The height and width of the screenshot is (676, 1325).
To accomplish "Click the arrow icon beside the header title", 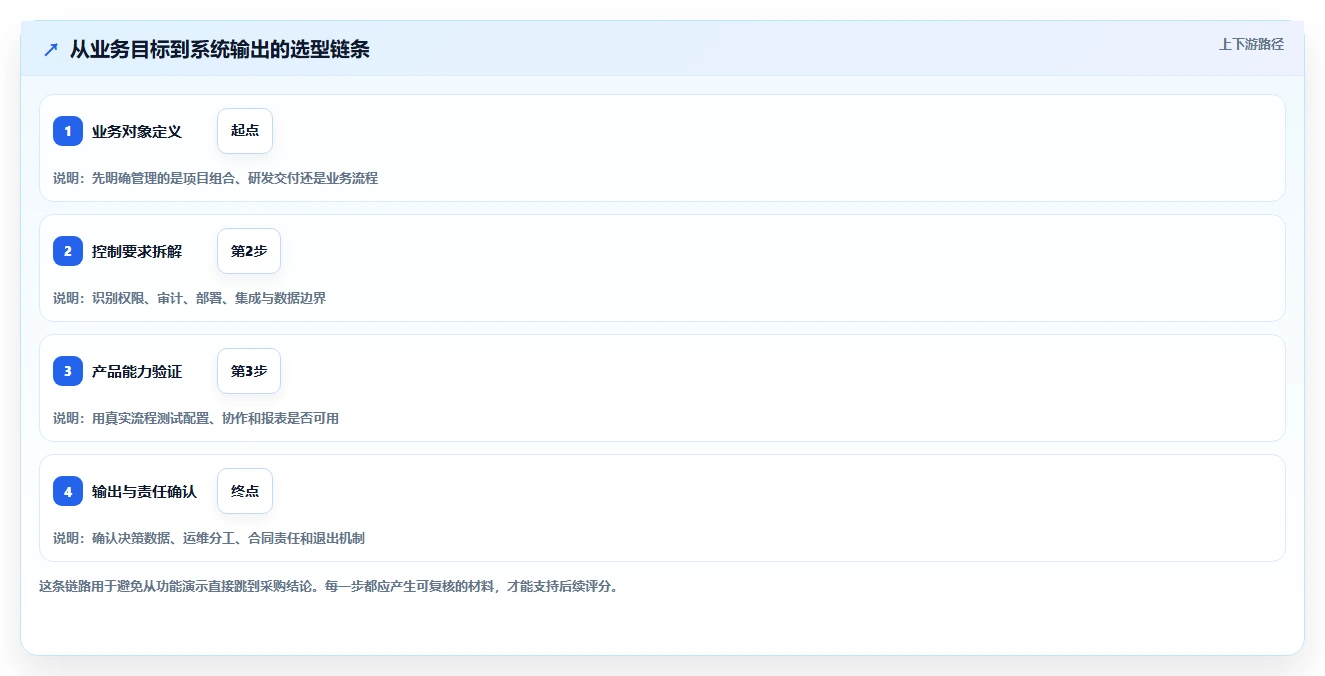I will coord(51,49).
